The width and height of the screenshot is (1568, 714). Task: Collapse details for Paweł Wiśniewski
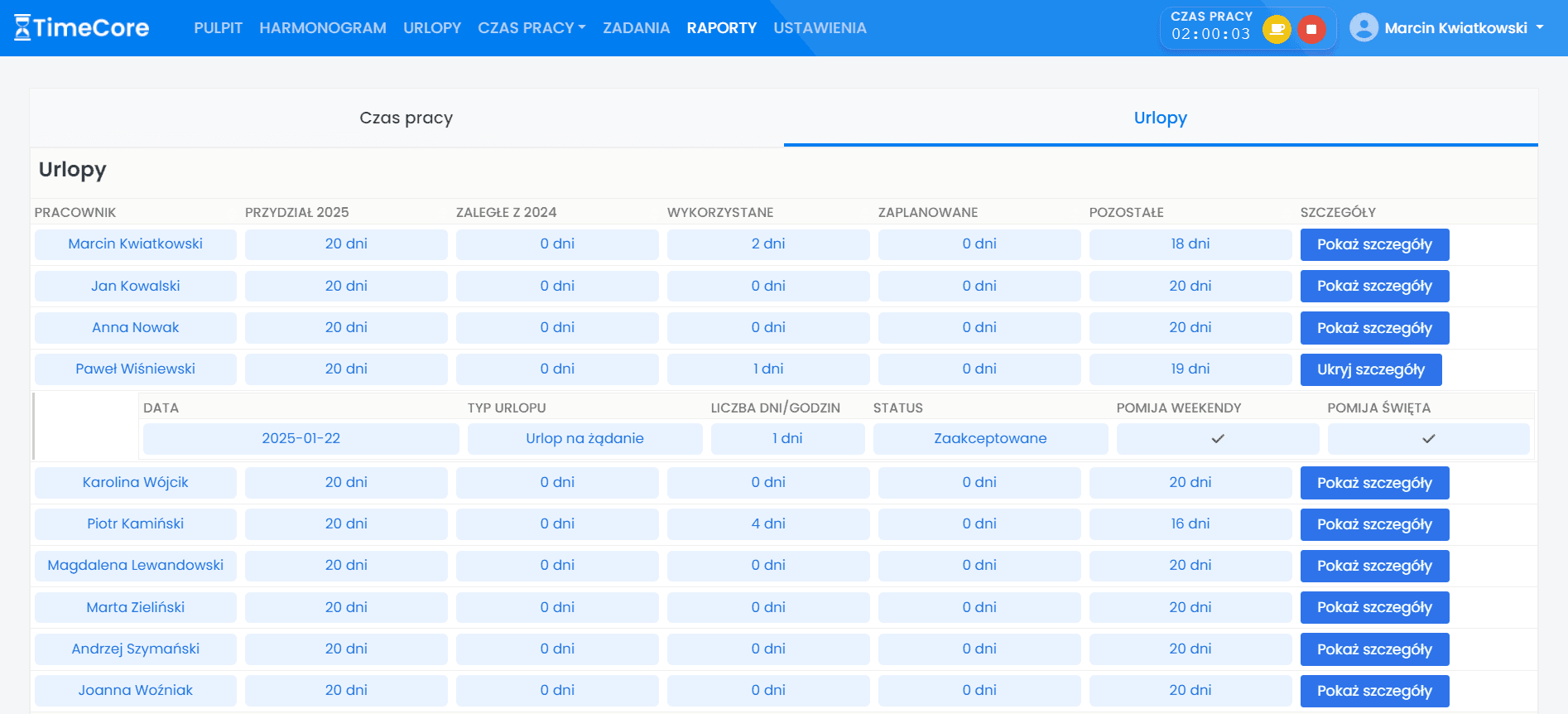[1371, 369]
